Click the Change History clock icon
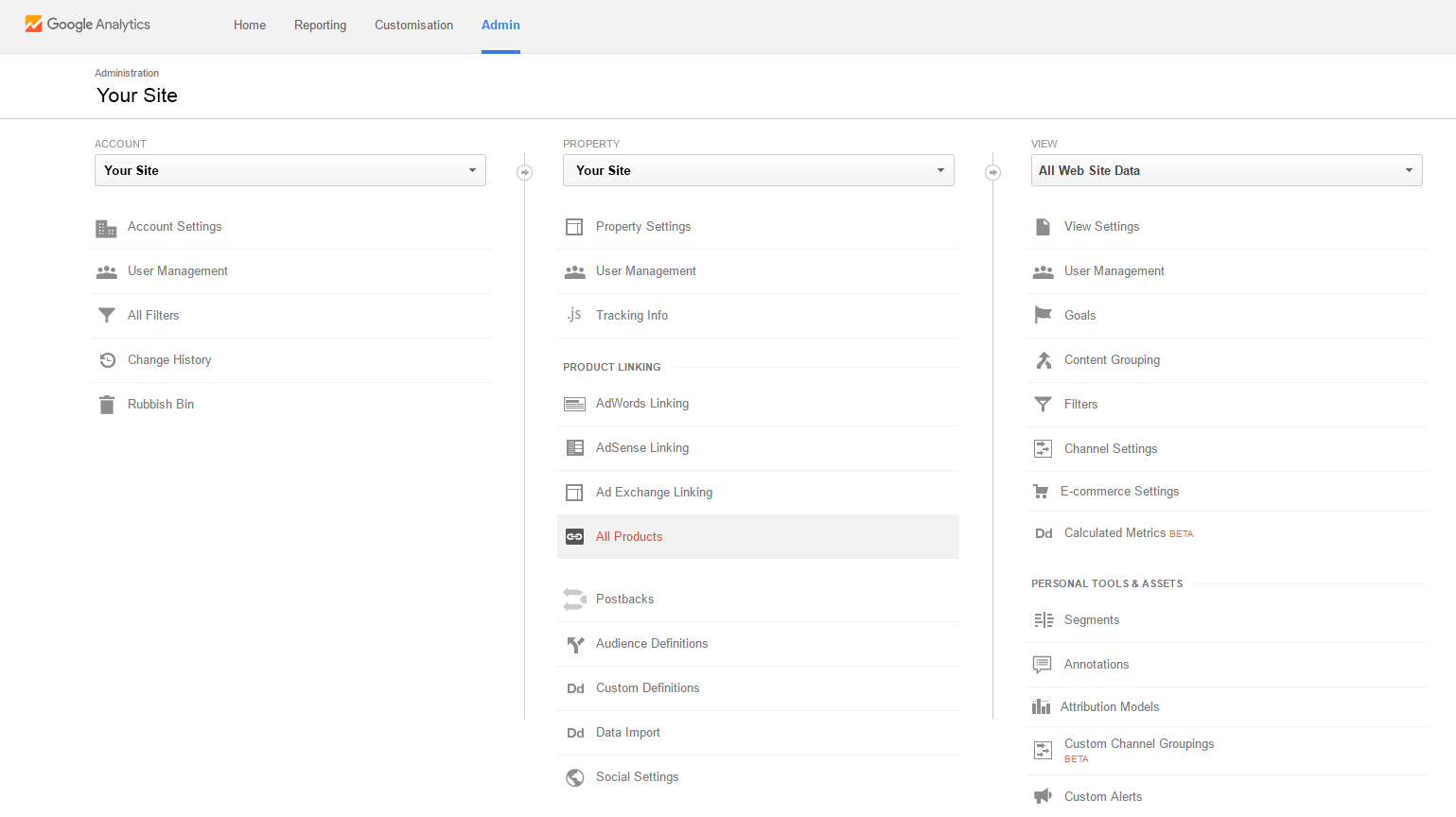Viewport: 1456px width, 817px height. pyautogui.click(x=107, y=359)
